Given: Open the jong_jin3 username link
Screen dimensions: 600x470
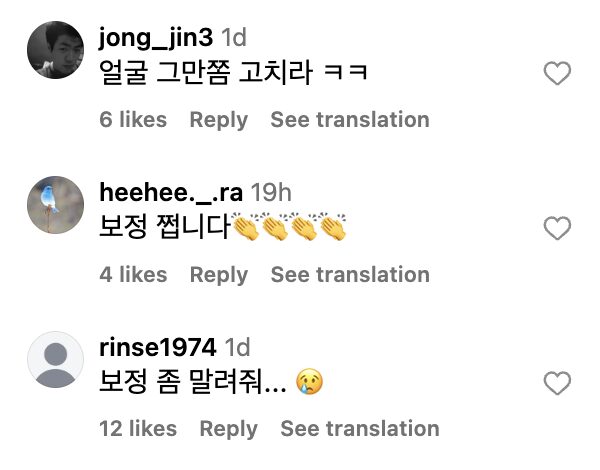Looking at the screenshot, I should pos(156,38).
